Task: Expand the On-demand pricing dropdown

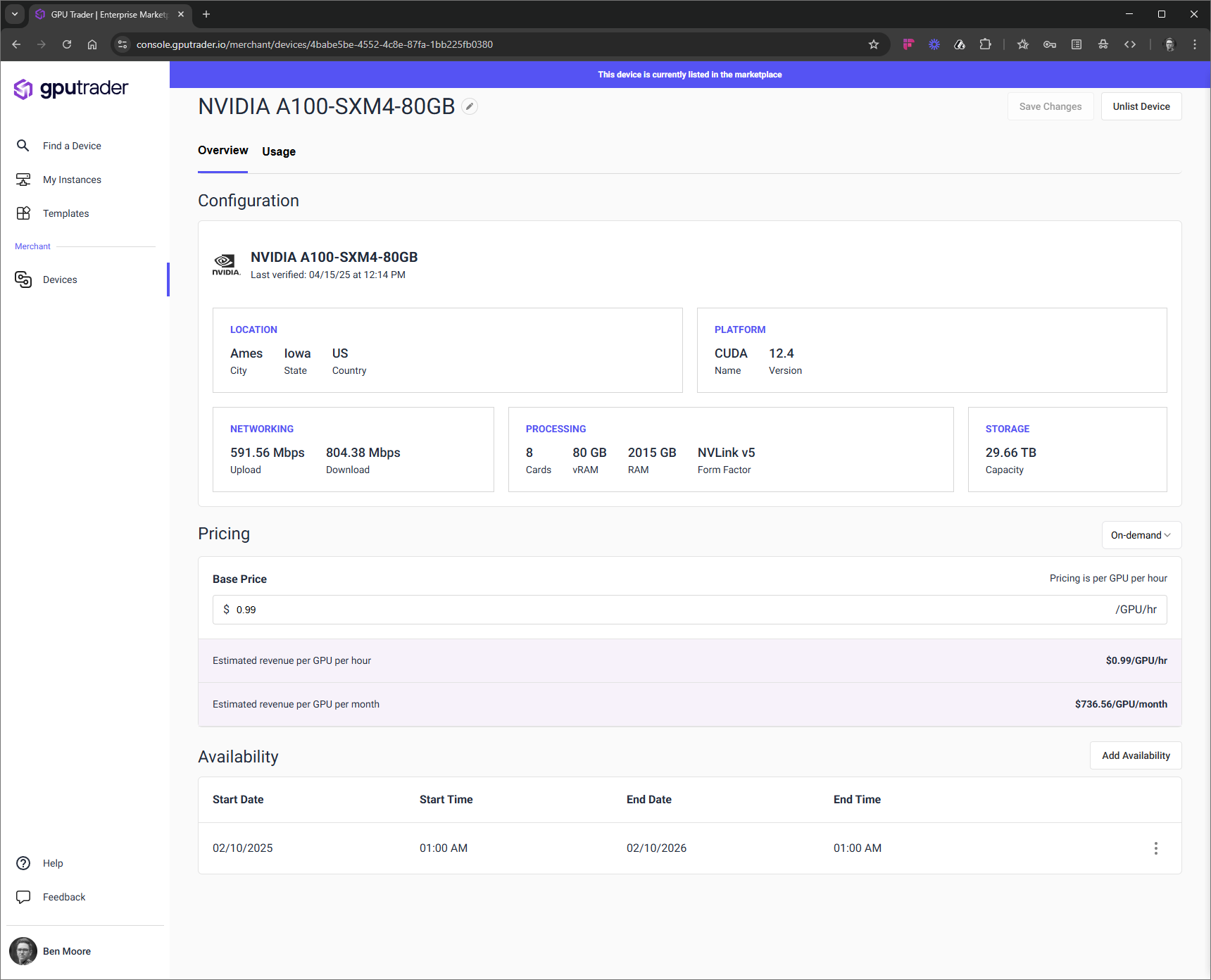Action: pos(1141,535)
